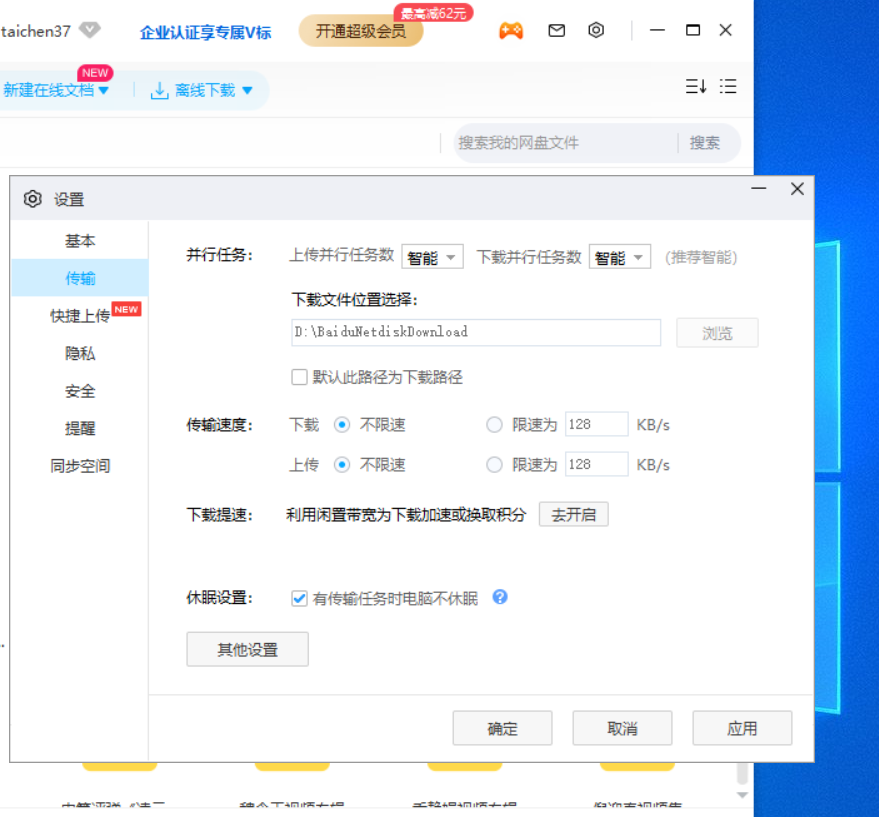Open the 隐私 settings tab
The width and height of the screenshot is (879, 817).
tap(80, 353)
